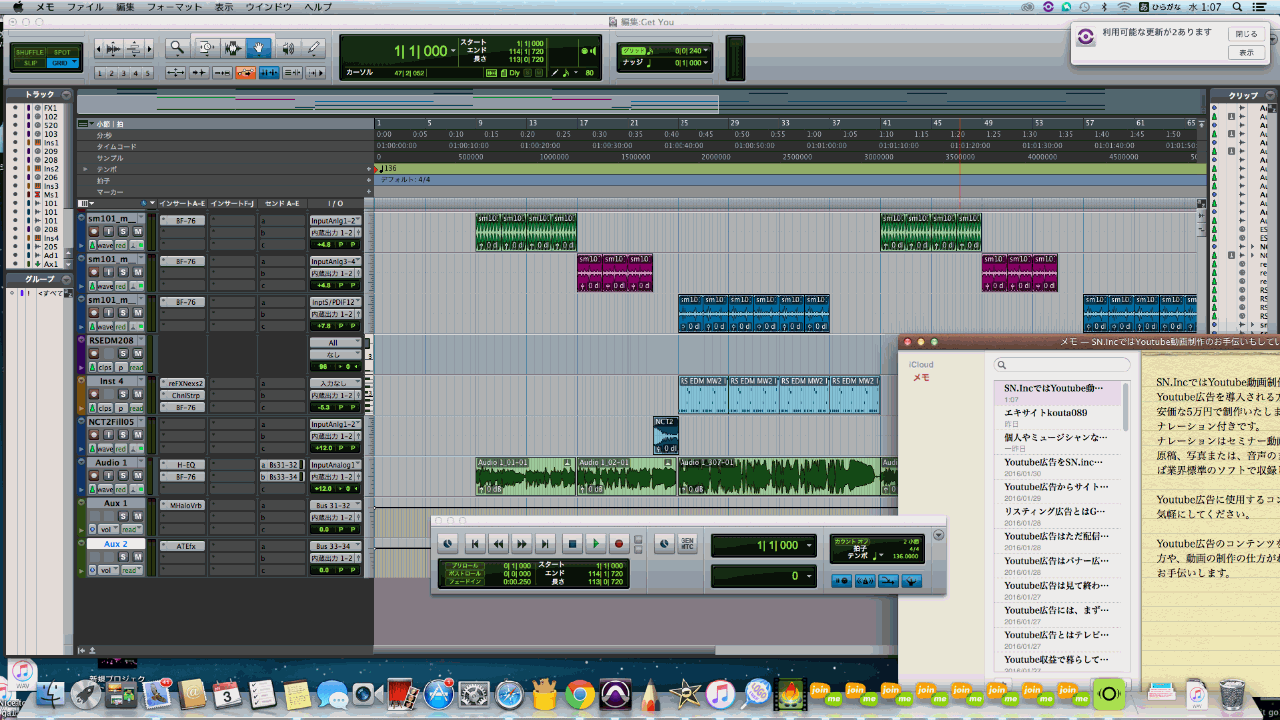Open RSEDM208 input selector labeled All
1280x720 pixels.
tap(335, 343)
